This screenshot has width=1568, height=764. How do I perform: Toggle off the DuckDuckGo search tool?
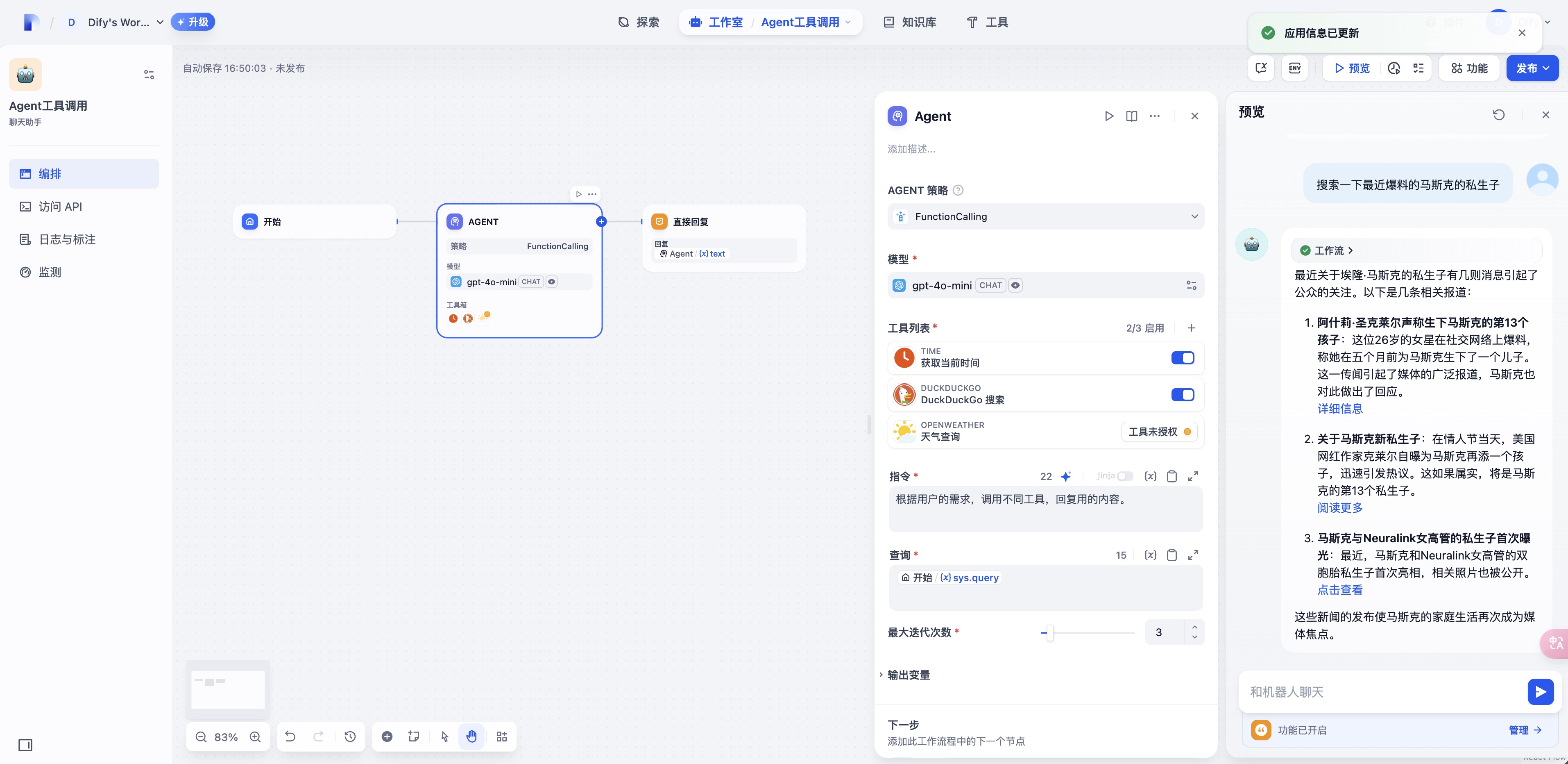tap(1182, 395)
